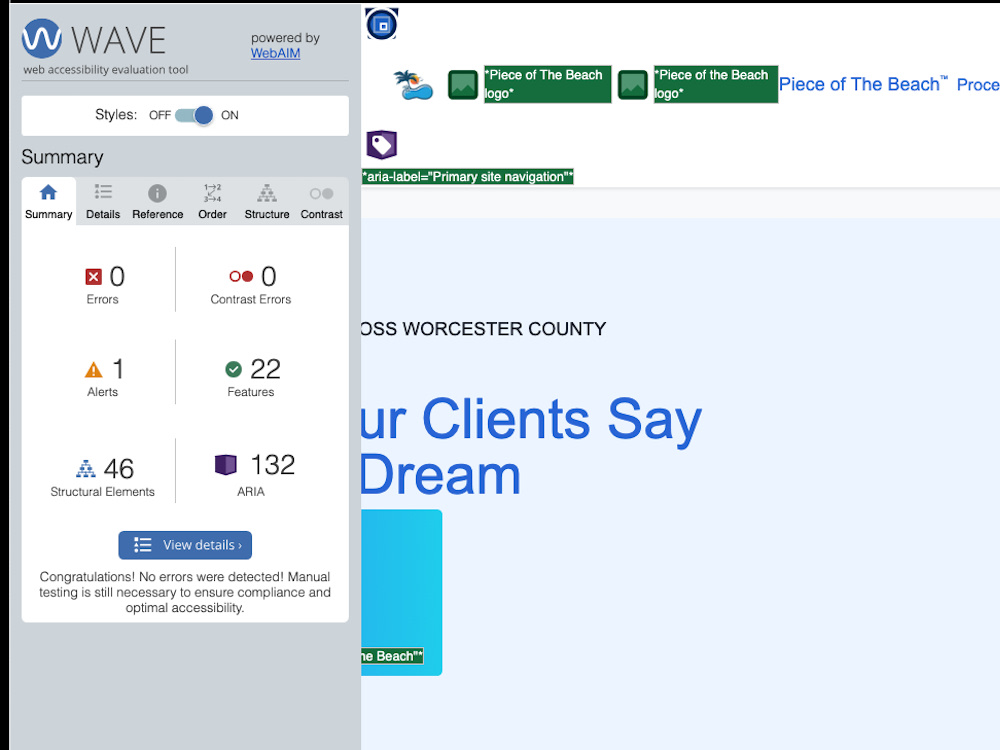Click the first green alt-text image icon

pyautogui.click(x=463, y=85)
